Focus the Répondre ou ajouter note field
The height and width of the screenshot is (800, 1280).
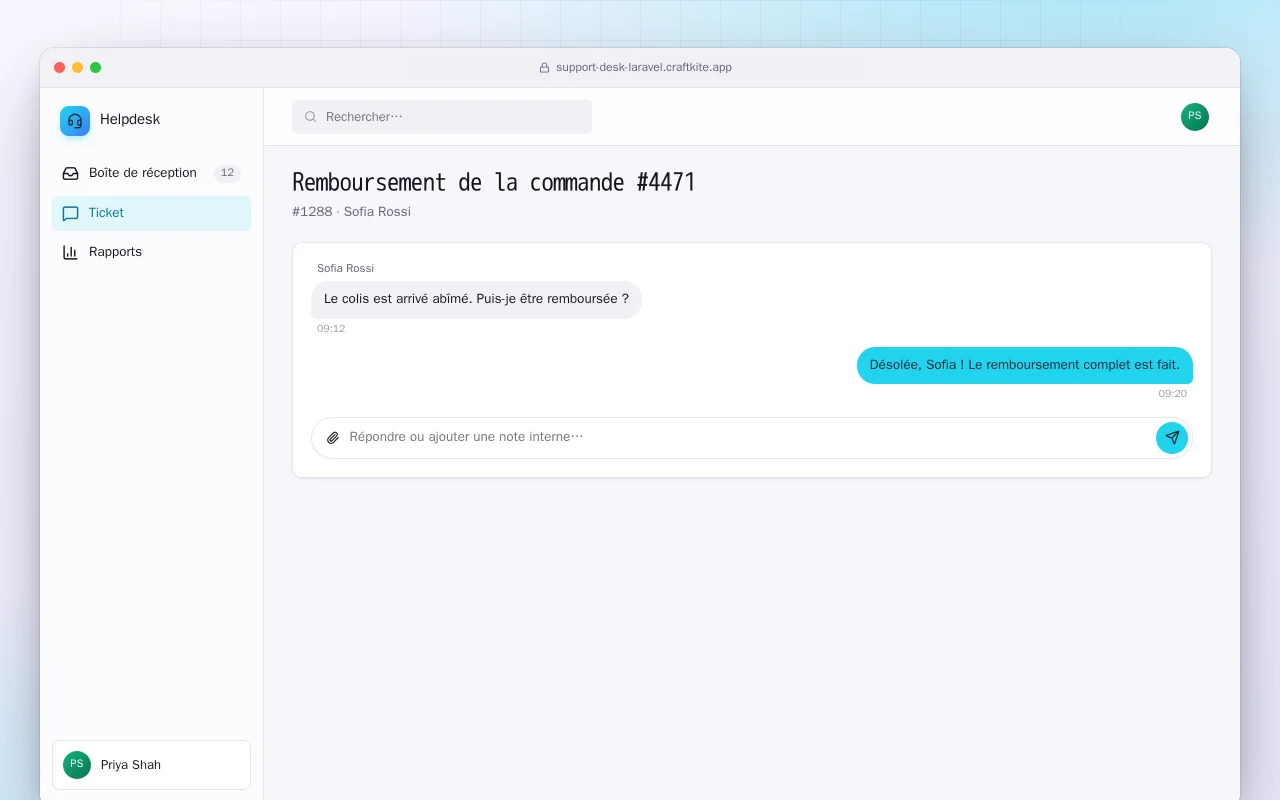point(748,437)
